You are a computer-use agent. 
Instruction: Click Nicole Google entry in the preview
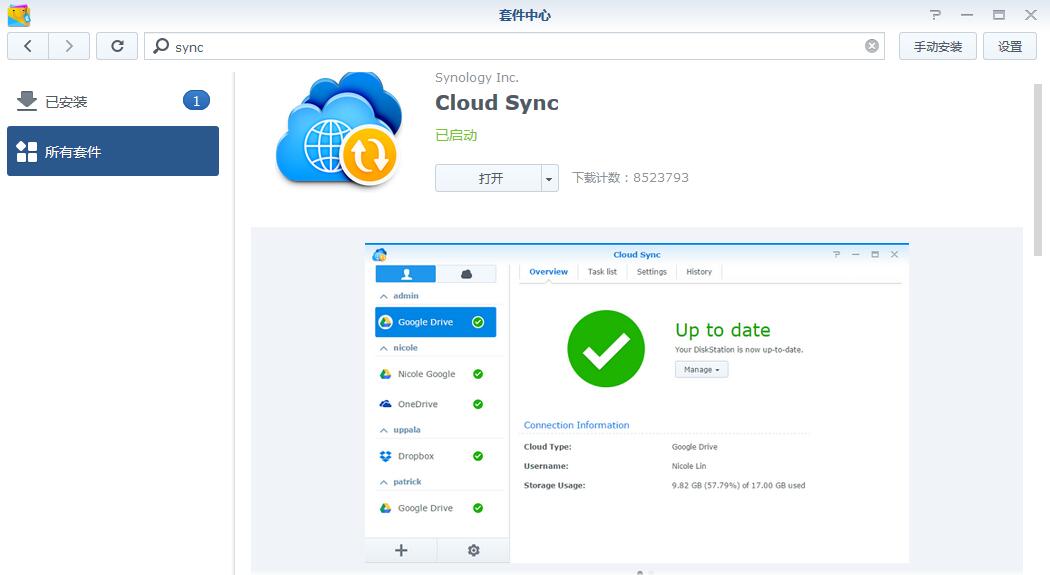[x=435, y=374]
